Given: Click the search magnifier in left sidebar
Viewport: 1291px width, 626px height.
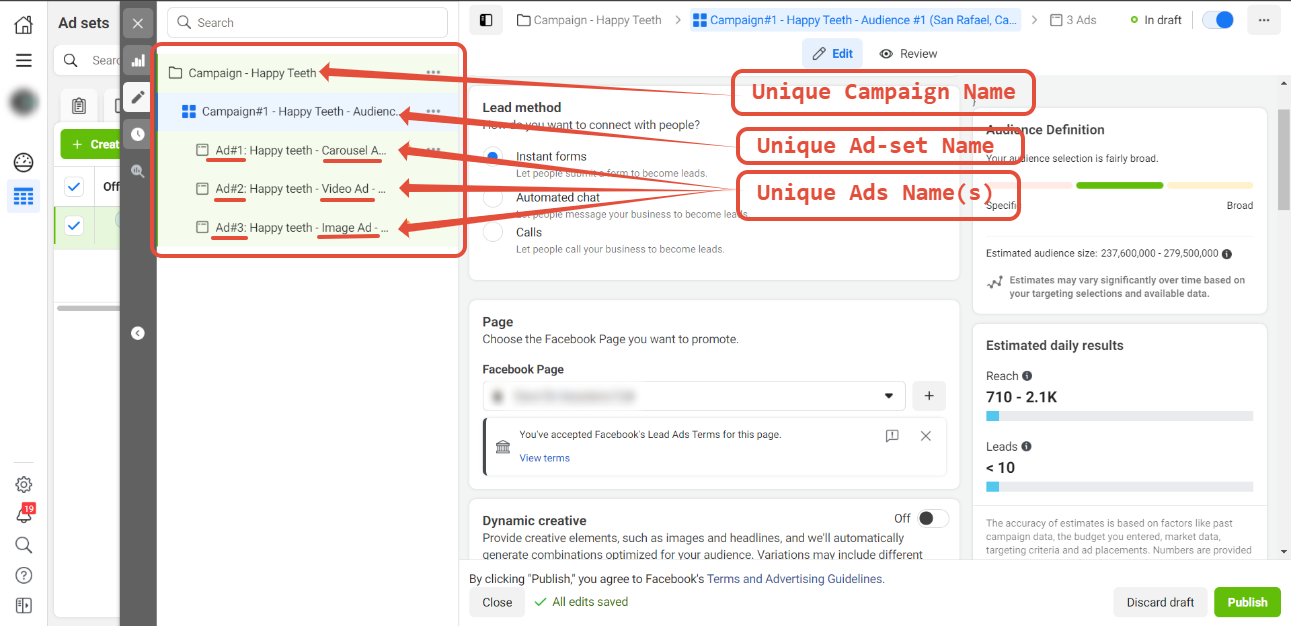Looking at the screenshot, I should coord(23,545).
